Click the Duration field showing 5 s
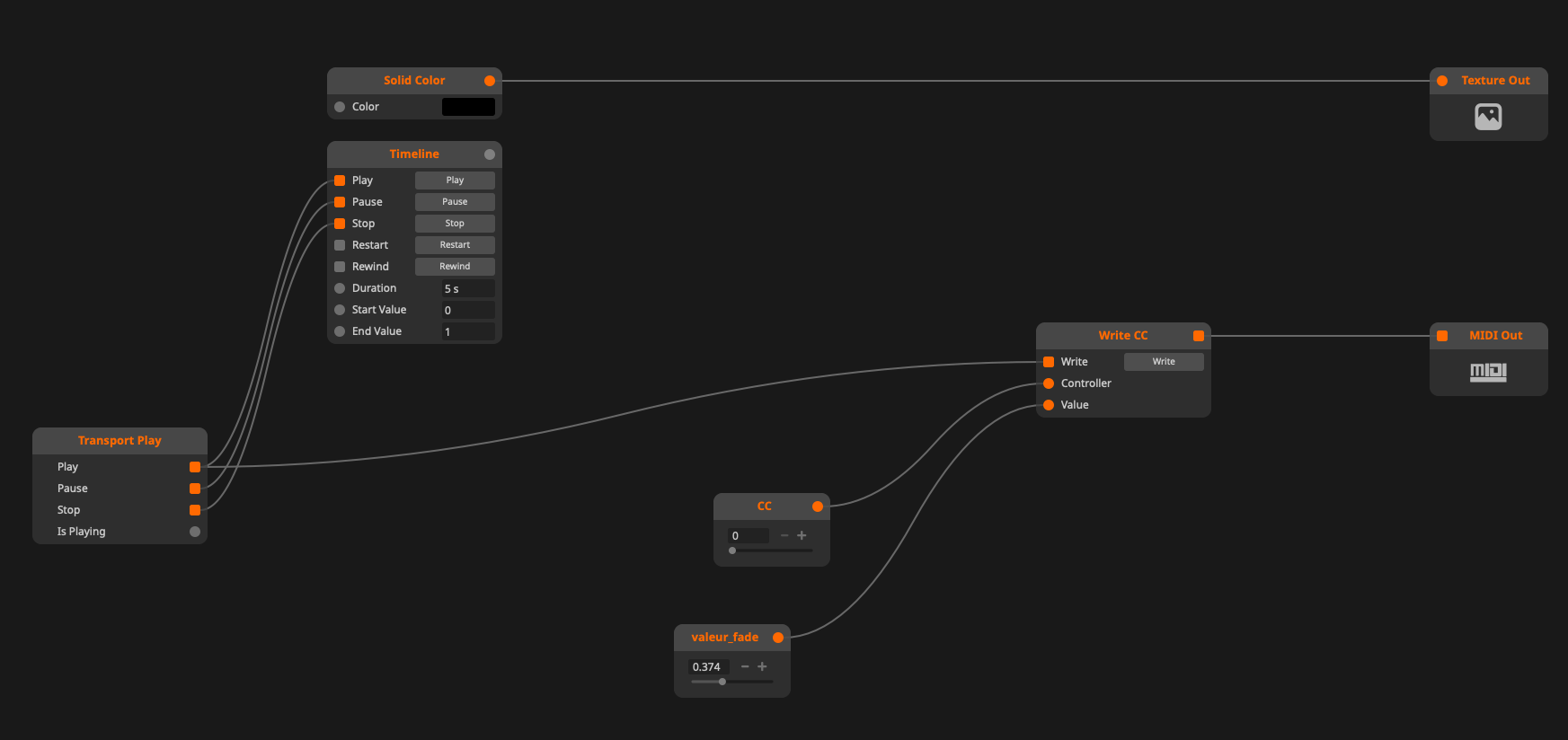Image resolution: width=1568 pixels, height=740 pixels. [467, 288]
